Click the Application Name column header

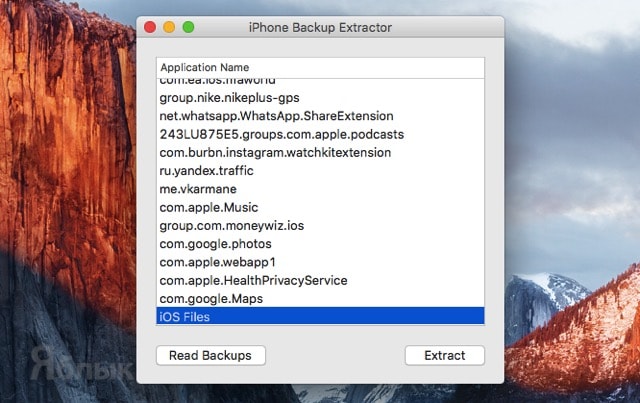tap(320, 67)
